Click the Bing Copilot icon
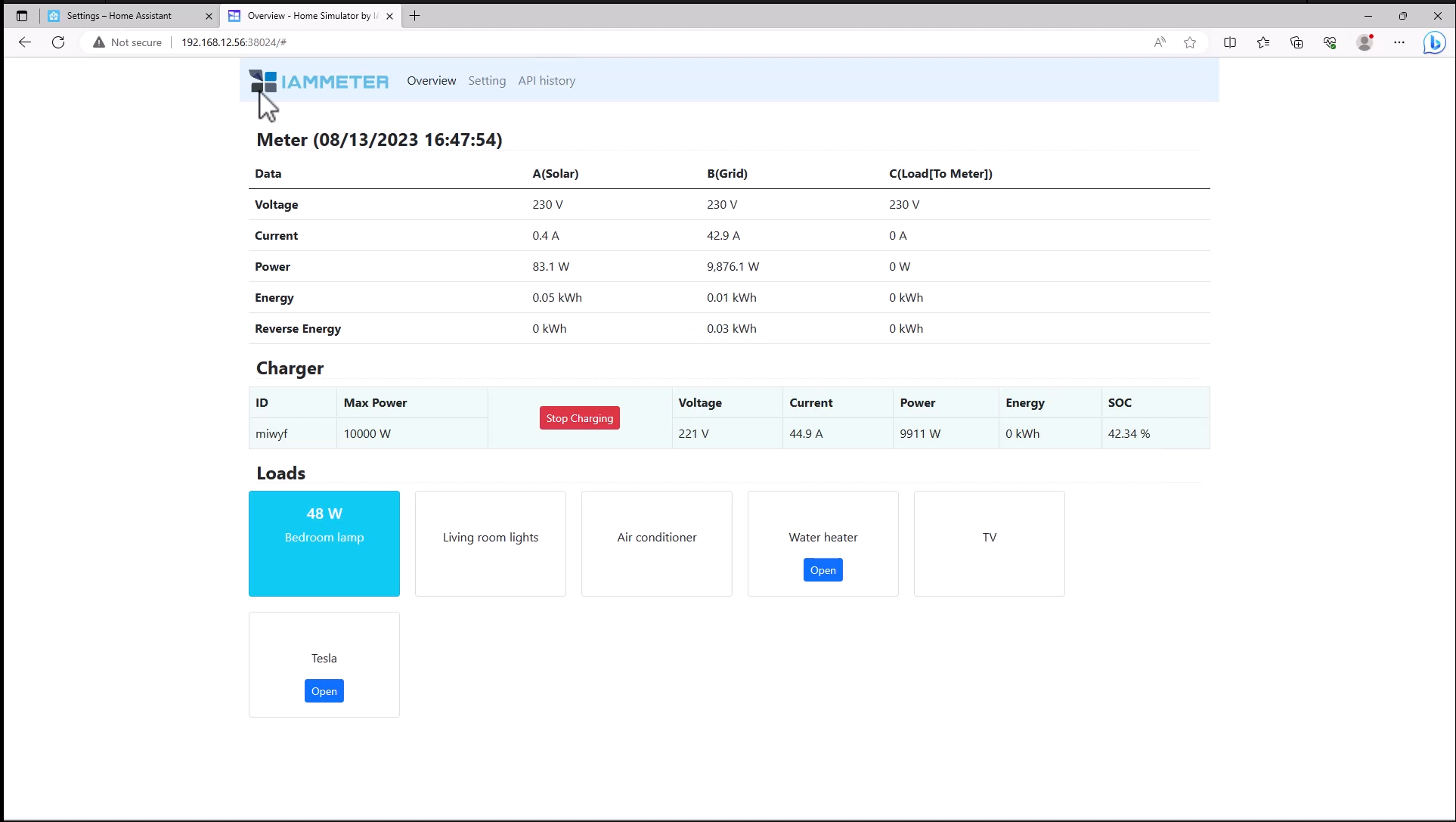 pyautogui.click(x=1434, y=42)
